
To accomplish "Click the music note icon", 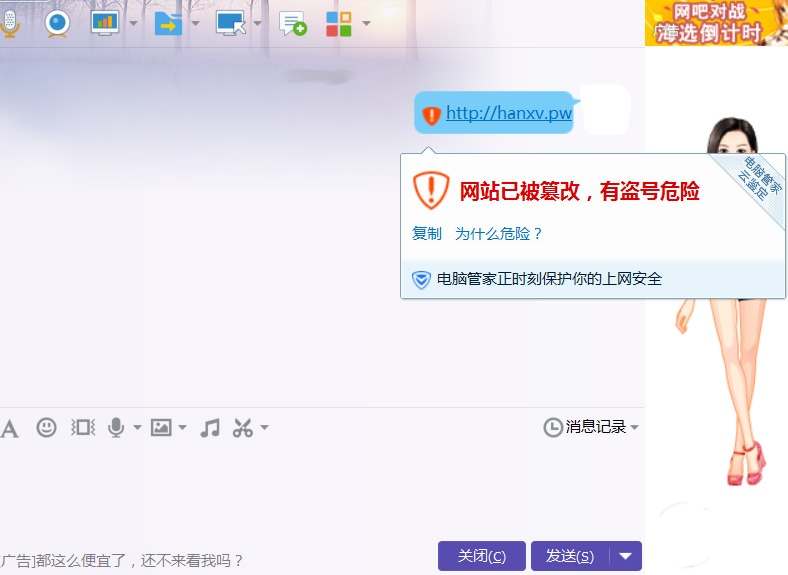I will (209, 428).
